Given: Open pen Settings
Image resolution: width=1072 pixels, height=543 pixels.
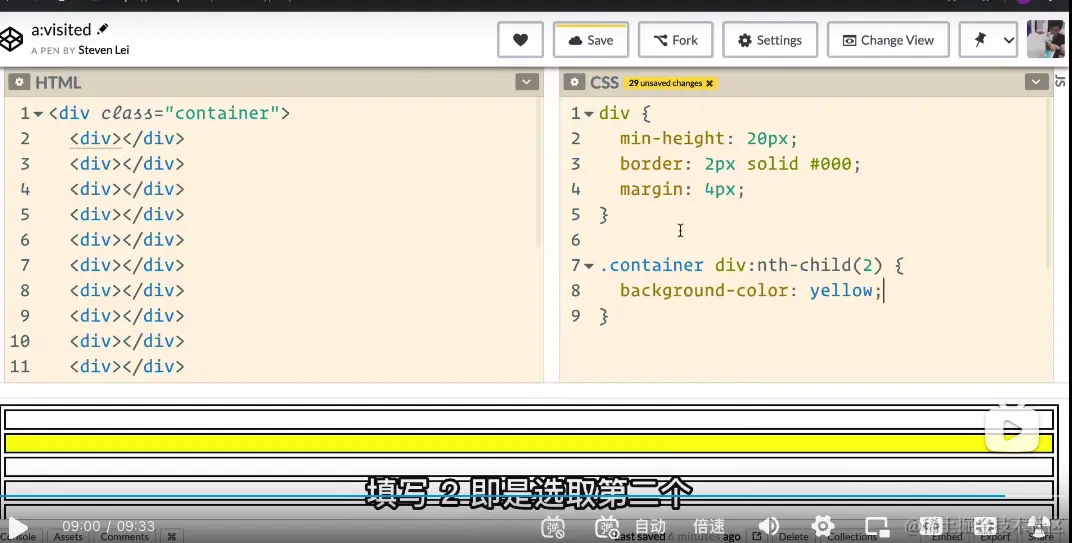Looking at the screenshot, I should 770,40.
